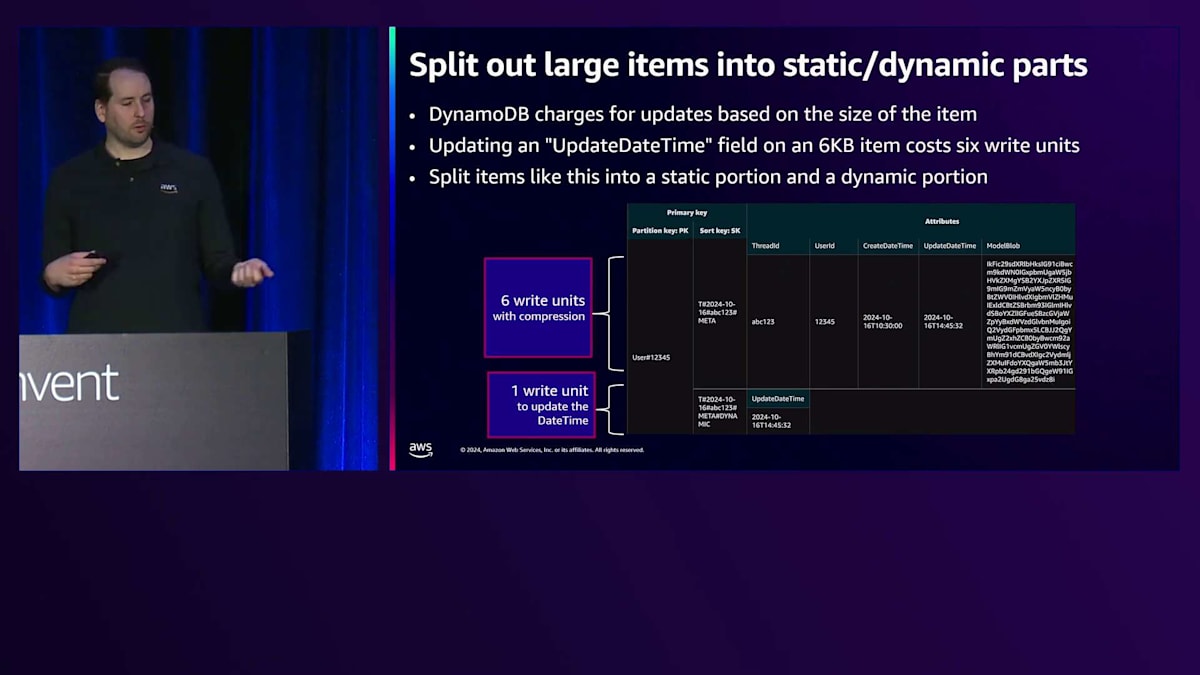
Task: Click the slide title about static/dynamic parts
Action: tap(748, 65)
